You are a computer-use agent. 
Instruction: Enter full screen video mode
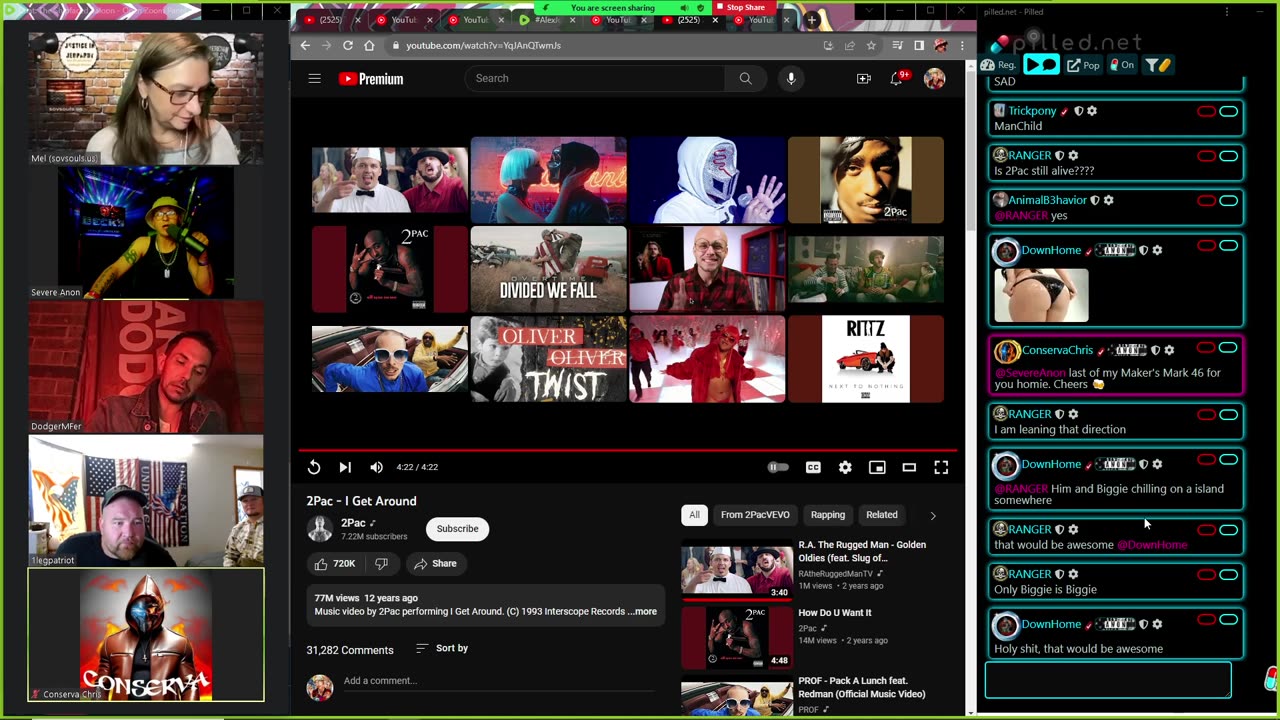point(941,467)
